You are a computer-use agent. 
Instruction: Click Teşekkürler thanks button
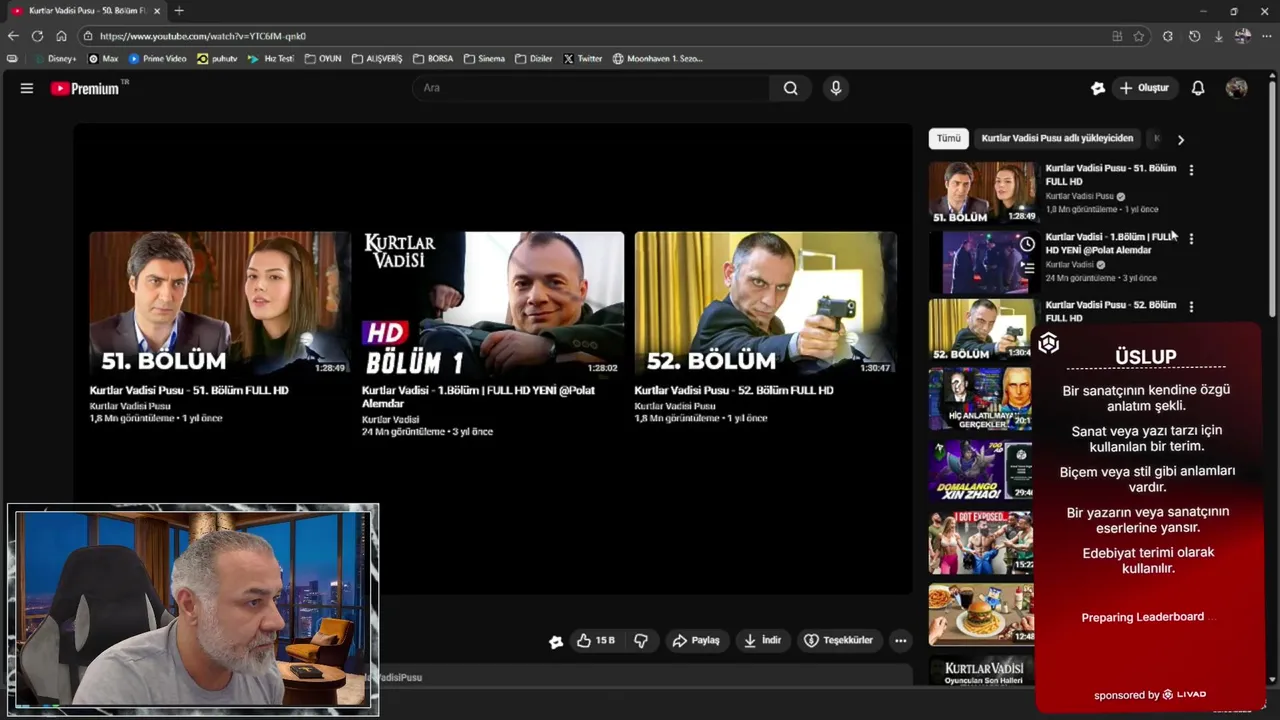[x=839, y=641]
